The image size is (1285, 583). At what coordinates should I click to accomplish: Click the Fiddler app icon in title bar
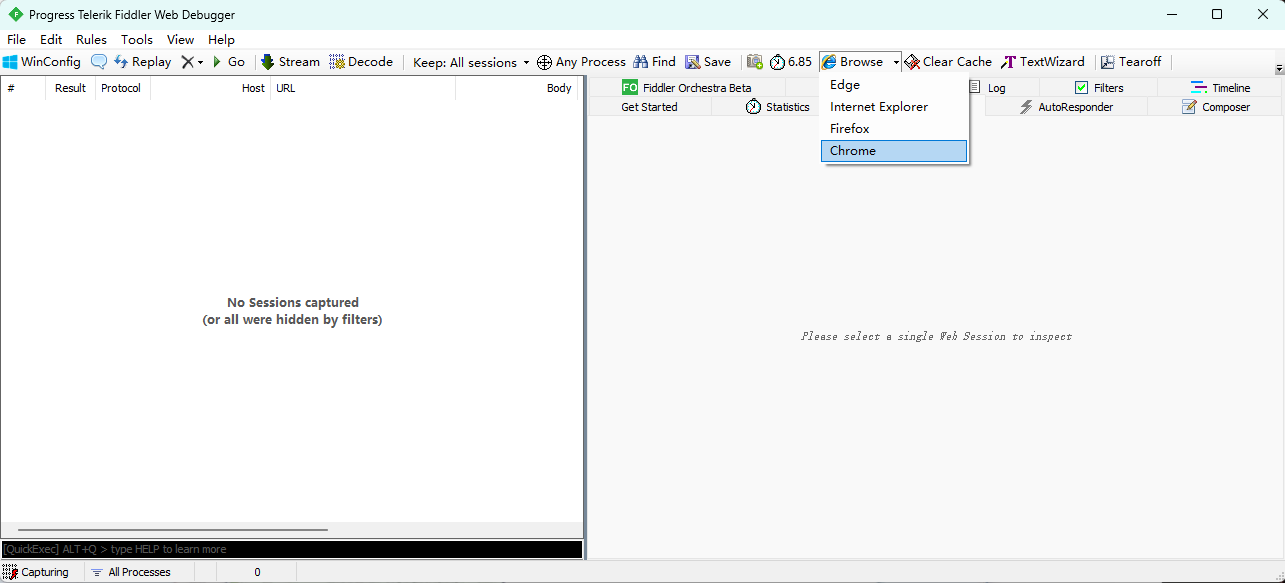[x=15, y=15]
